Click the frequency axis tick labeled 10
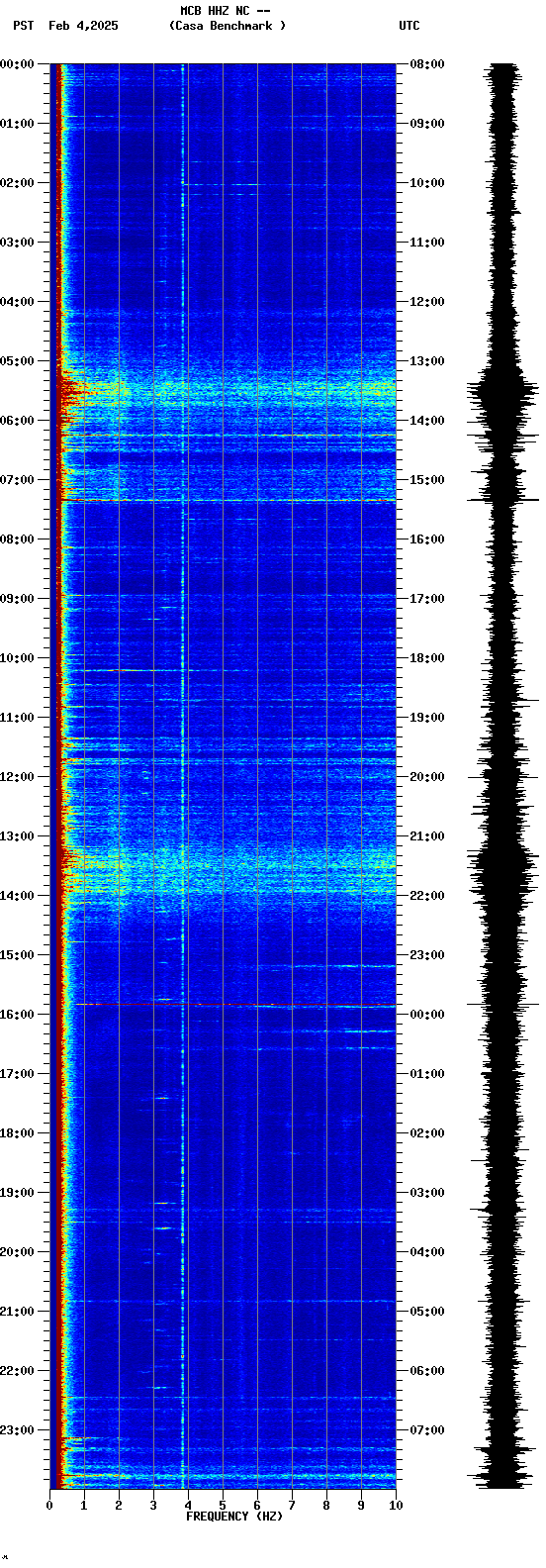This screenshot has height=1568, width=546. tap(396, 1506)
